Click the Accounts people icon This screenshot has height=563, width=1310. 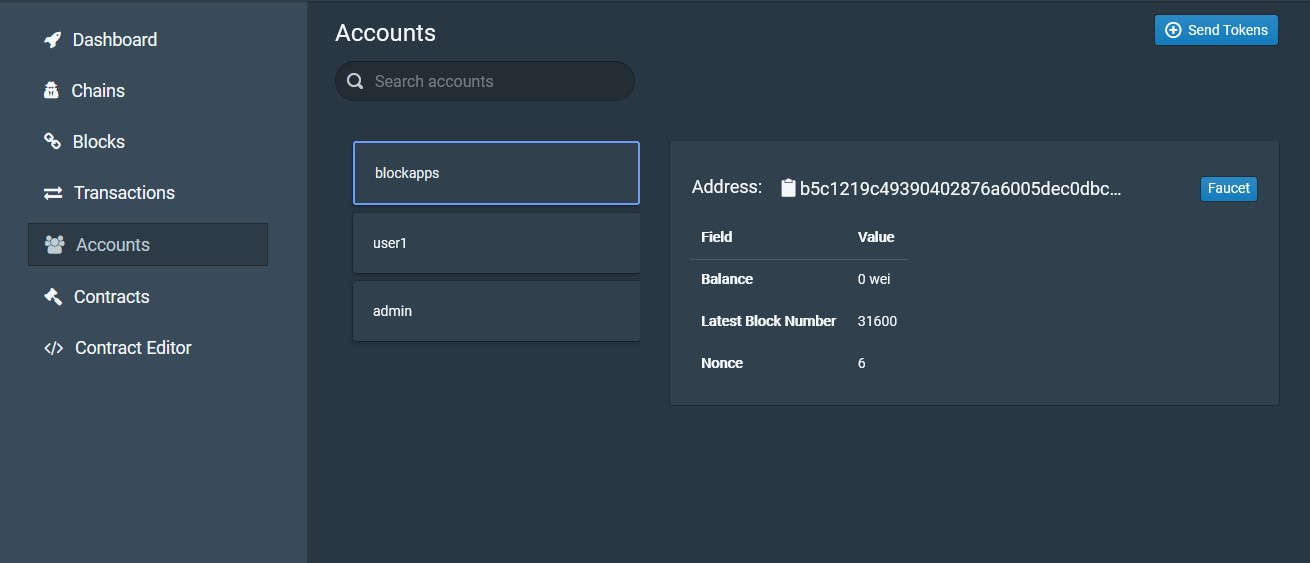click(54, 244)
